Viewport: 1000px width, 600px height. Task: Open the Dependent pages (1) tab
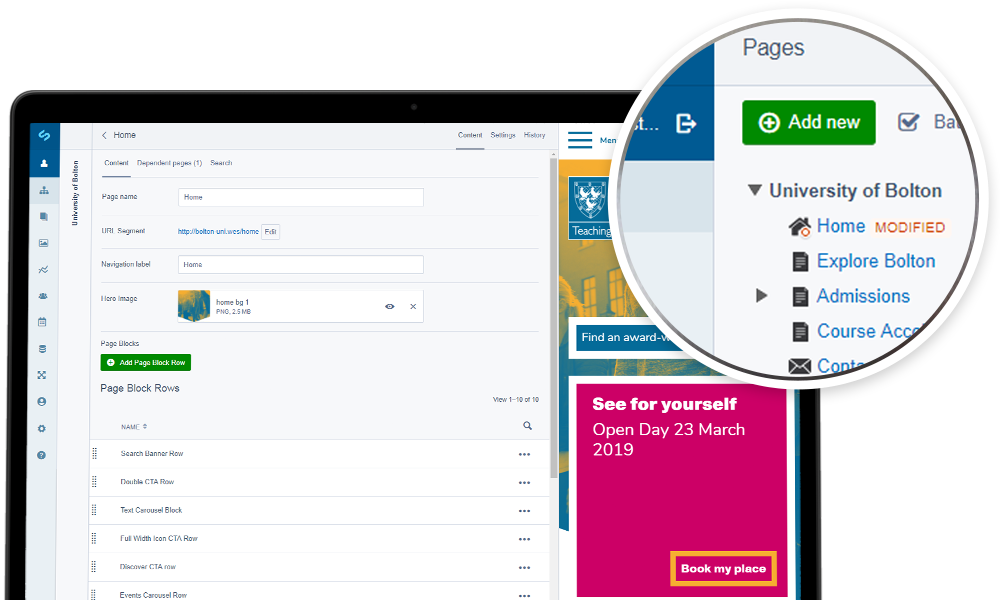point(169,163)
